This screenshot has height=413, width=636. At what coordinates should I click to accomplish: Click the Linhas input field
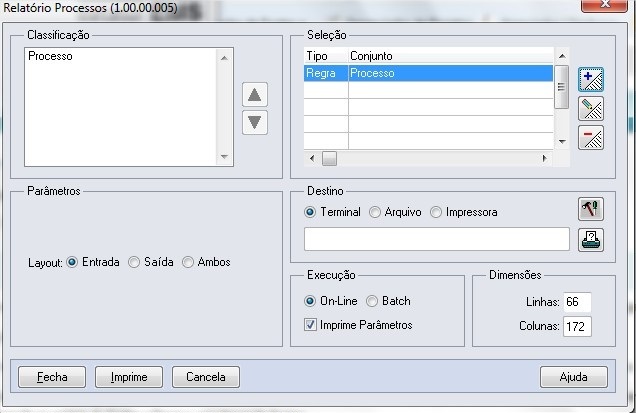click(577, 302)
